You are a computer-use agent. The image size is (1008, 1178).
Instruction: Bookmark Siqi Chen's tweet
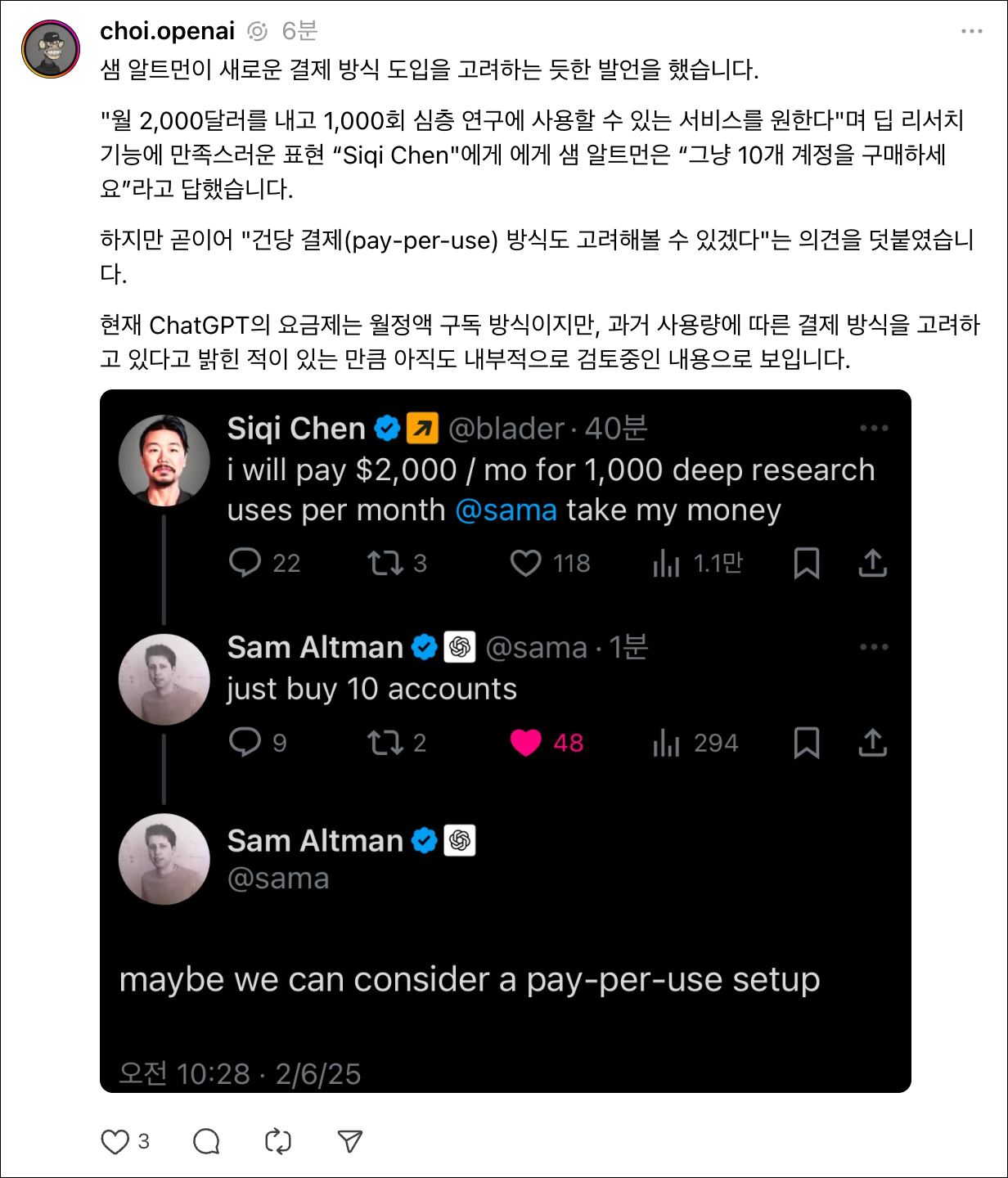click(x=808, y=563)
